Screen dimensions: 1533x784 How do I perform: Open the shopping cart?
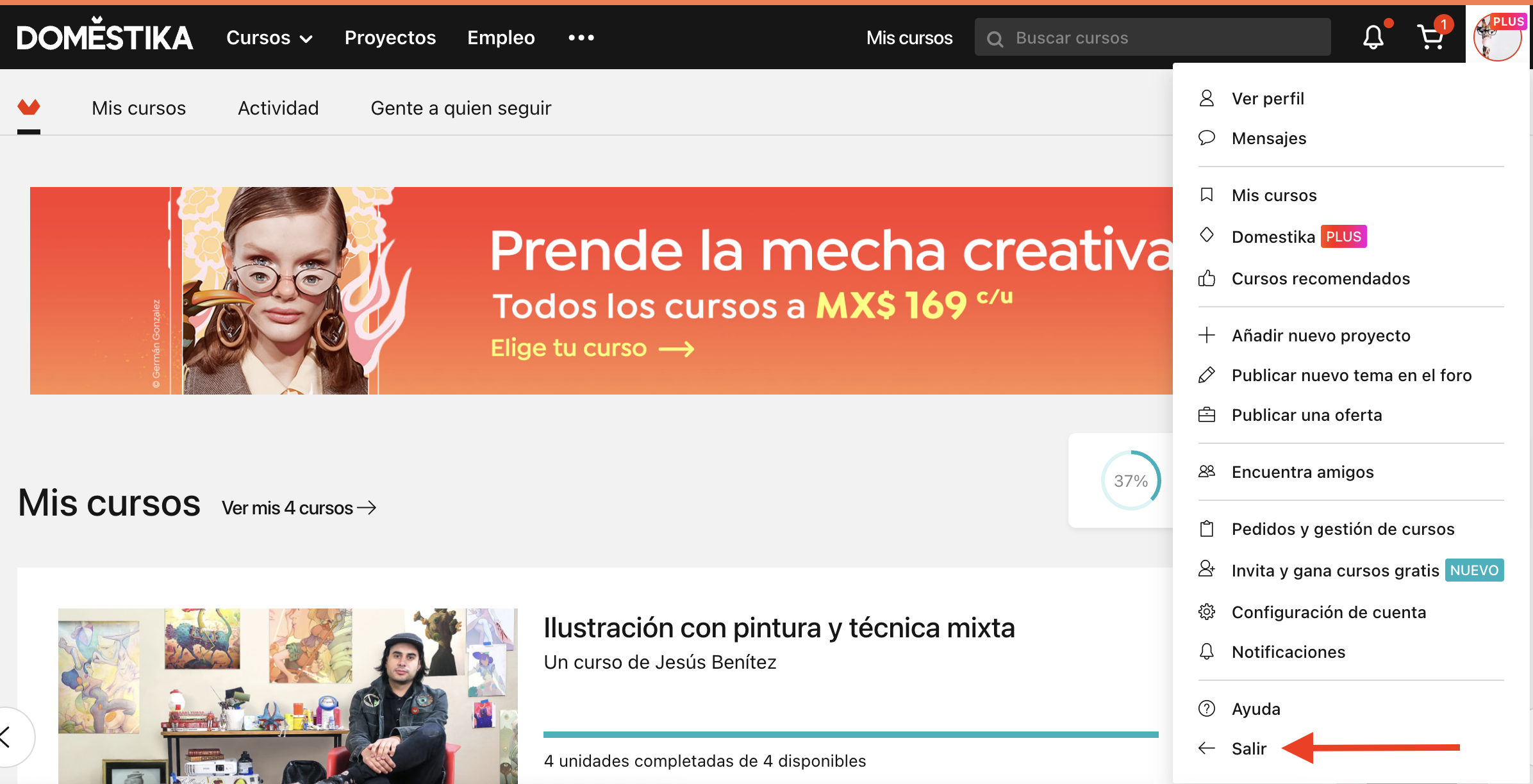point(1430,37)
